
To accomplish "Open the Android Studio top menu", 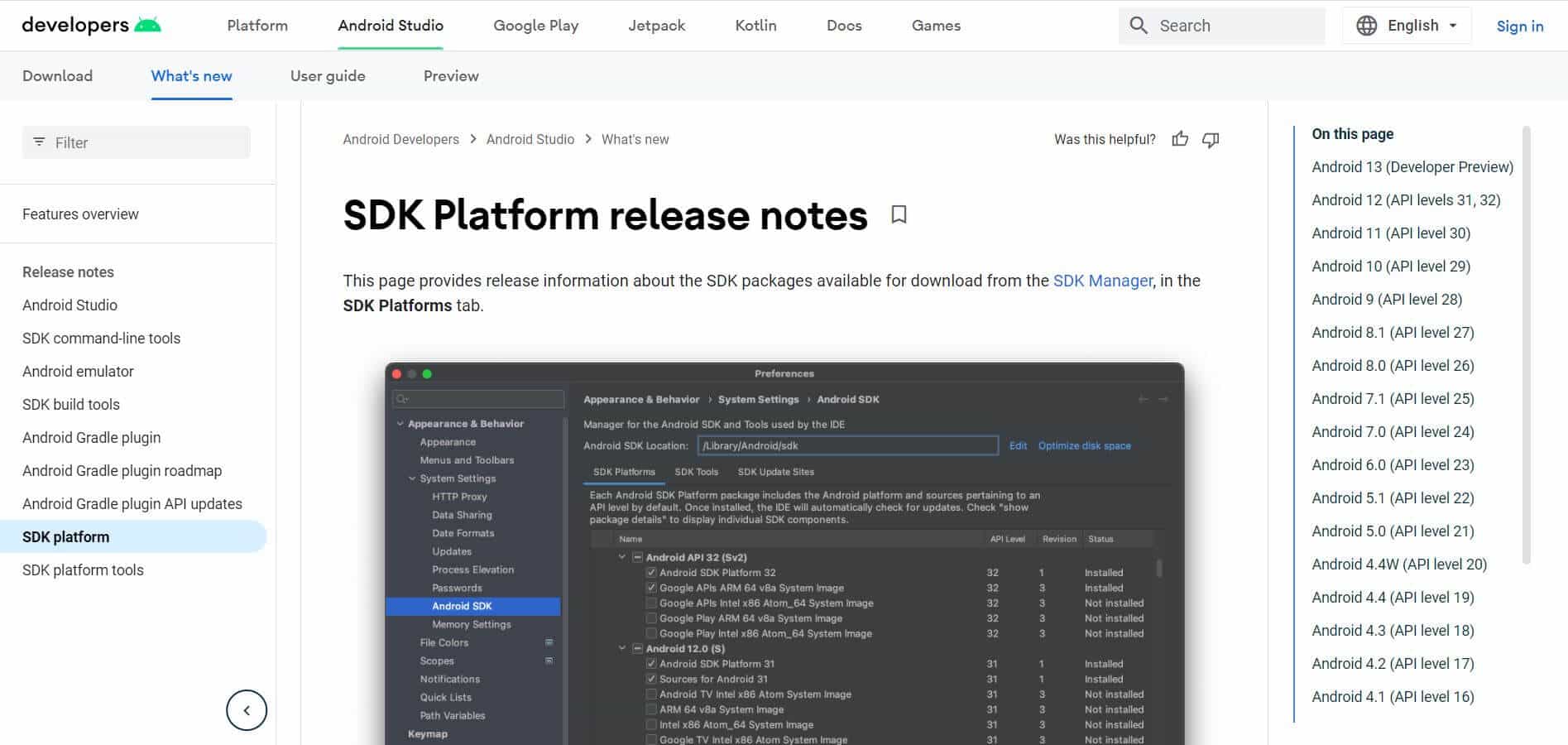I will point(391,26).
